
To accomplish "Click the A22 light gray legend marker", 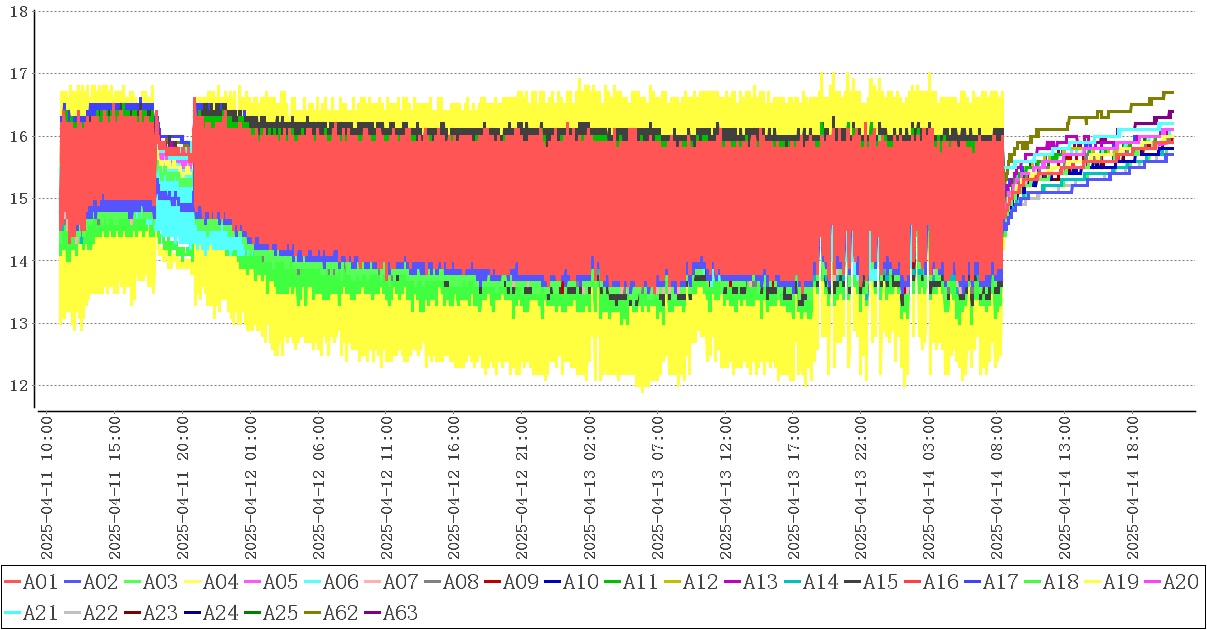I will 72,613.
